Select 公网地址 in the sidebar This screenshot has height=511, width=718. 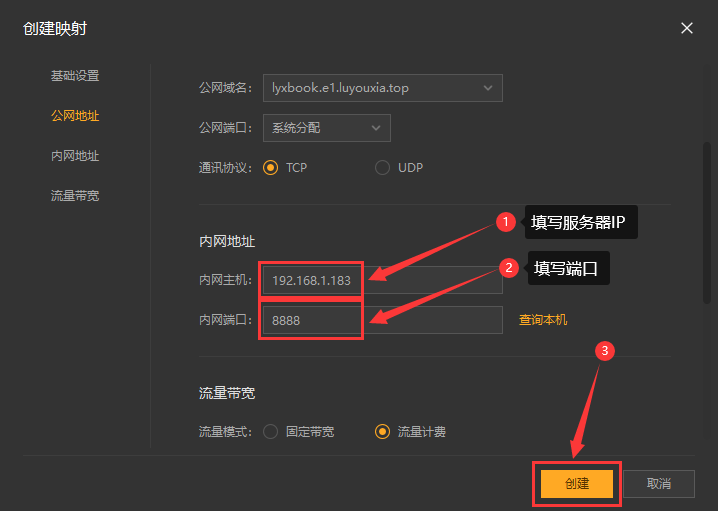point(75,116)
